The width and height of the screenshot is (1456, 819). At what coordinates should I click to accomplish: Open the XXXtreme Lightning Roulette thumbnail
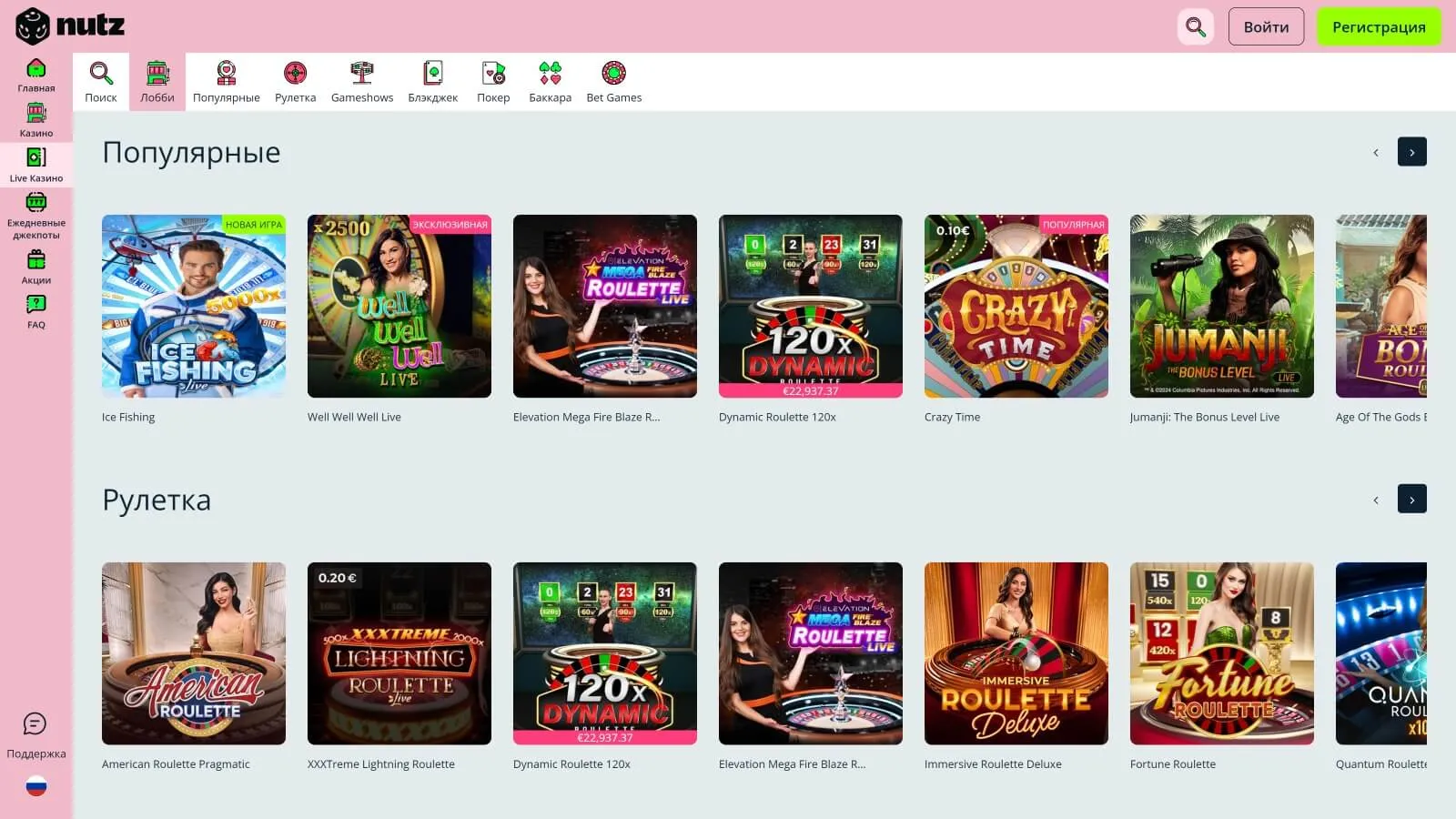point(399,653)
